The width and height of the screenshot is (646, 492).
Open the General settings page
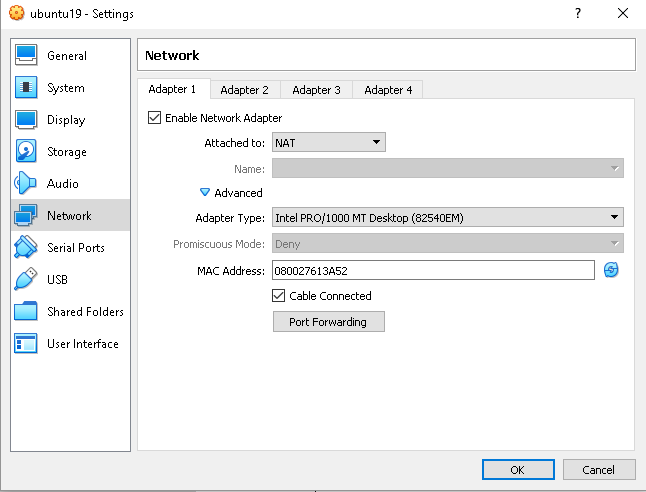tap(67, 56)
